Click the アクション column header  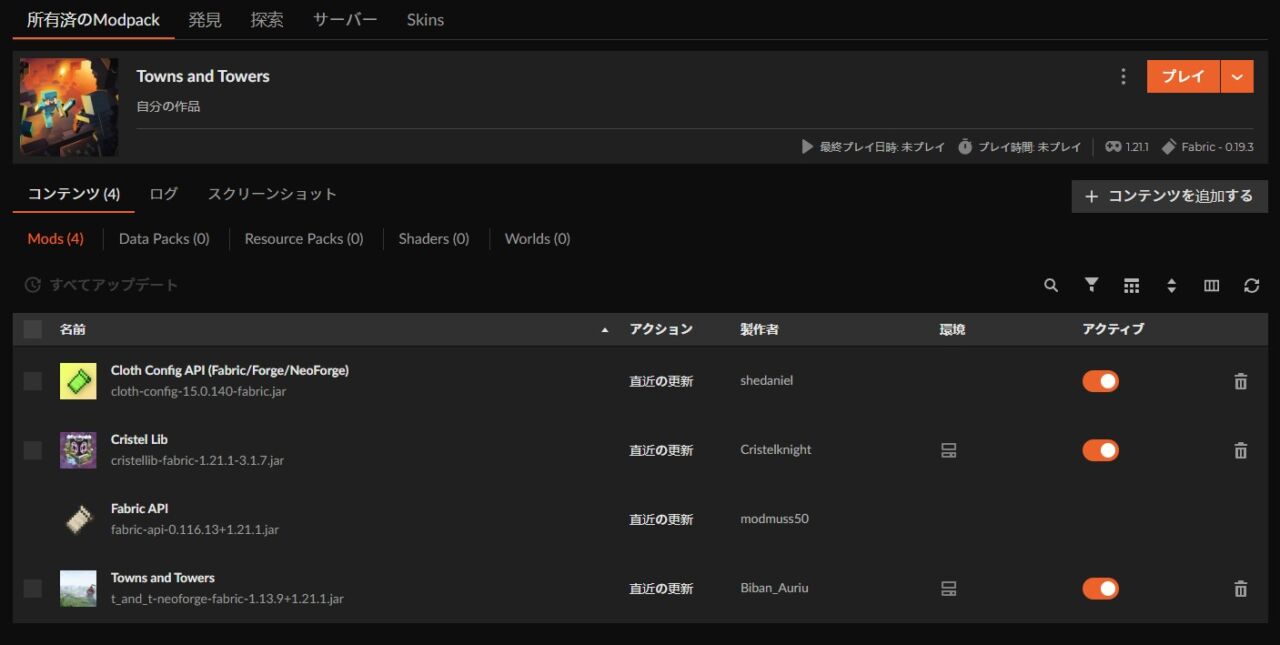pyautogui.click(x=661, y=329)
